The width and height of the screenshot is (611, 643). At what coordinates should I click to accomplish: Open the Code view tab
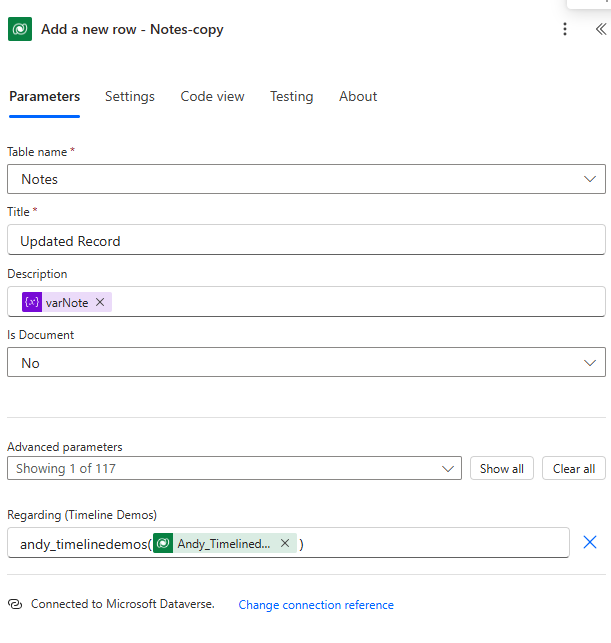coord(212,96)
